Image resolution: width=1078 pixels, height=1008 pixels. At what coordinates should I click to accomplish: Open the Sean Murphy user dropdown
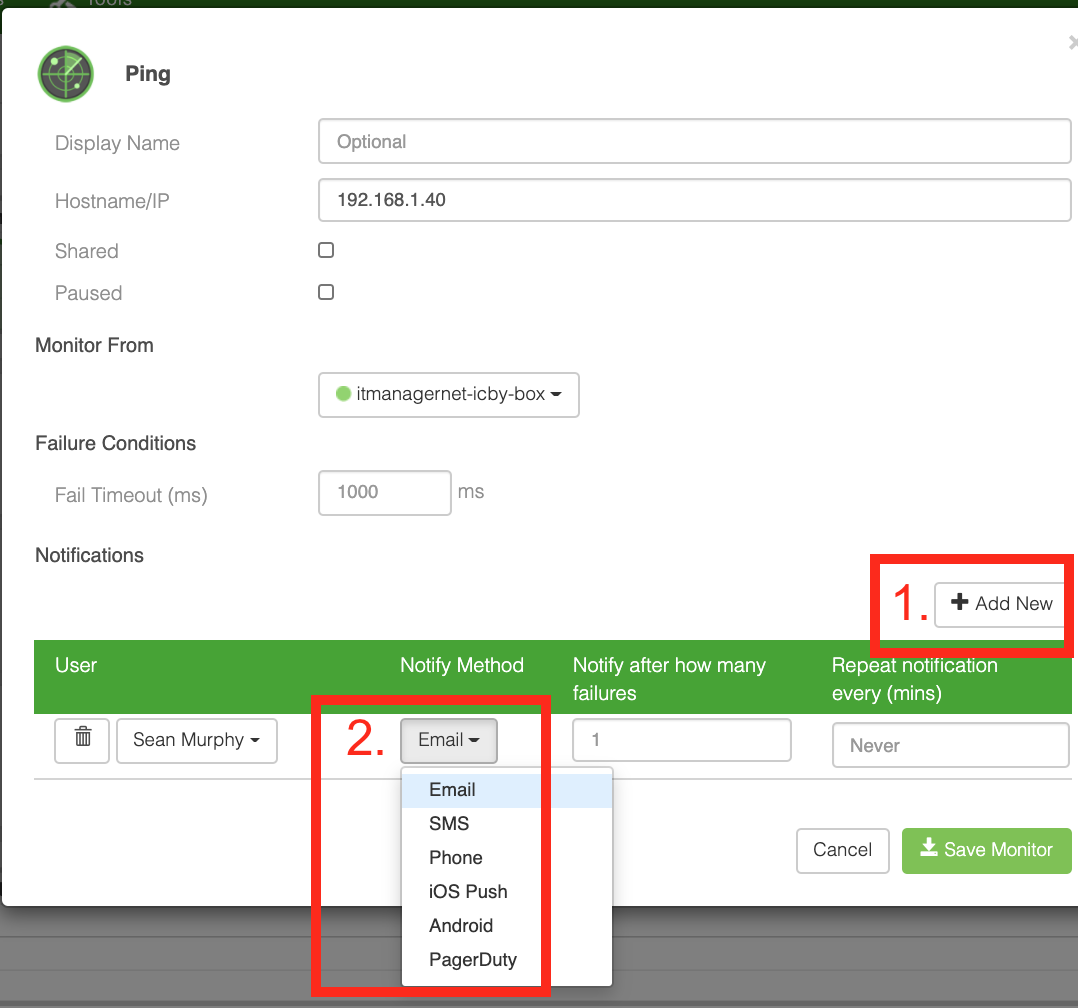196,740
